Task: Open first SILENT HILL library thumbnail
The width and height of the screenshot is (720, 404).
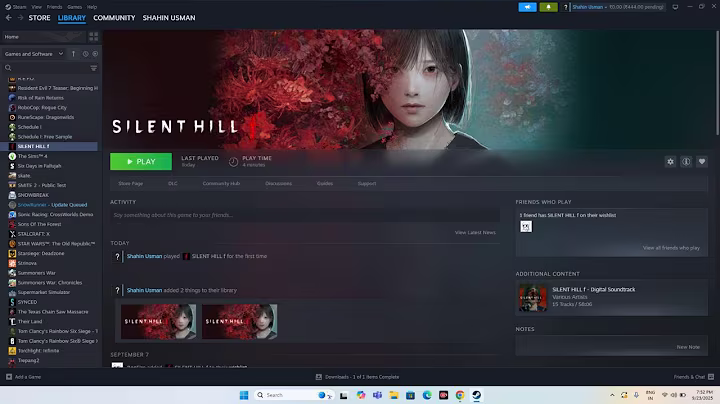Action: point(158,321)
